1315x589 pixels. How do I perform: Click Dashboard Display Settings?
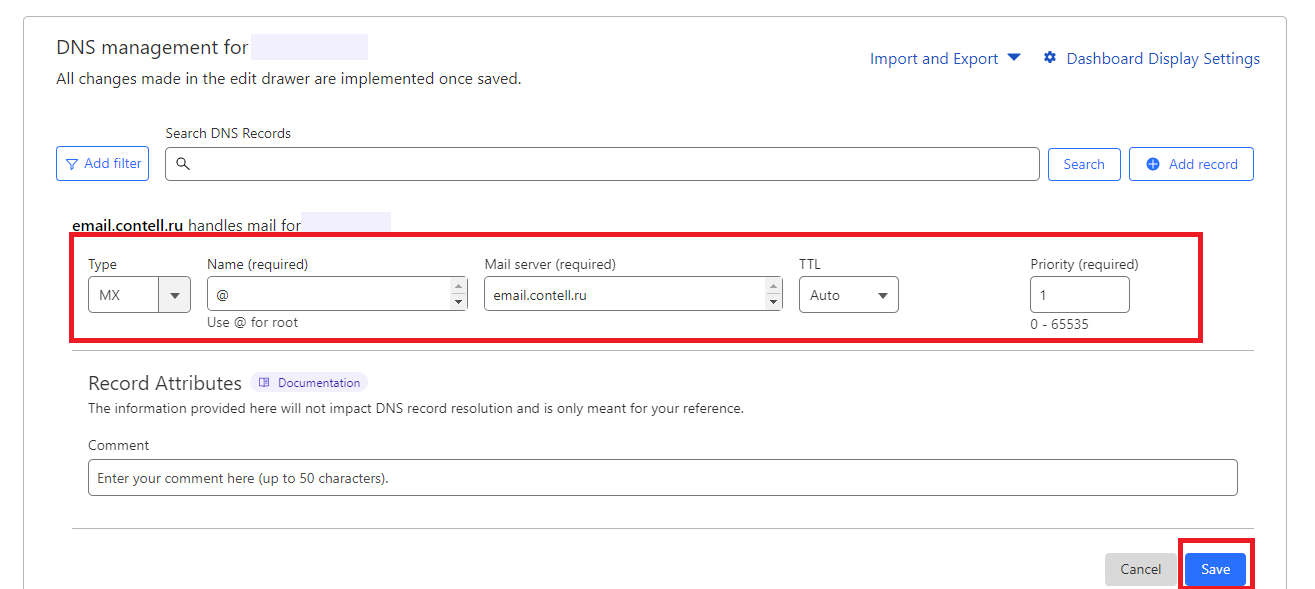tap(1161, 58)
